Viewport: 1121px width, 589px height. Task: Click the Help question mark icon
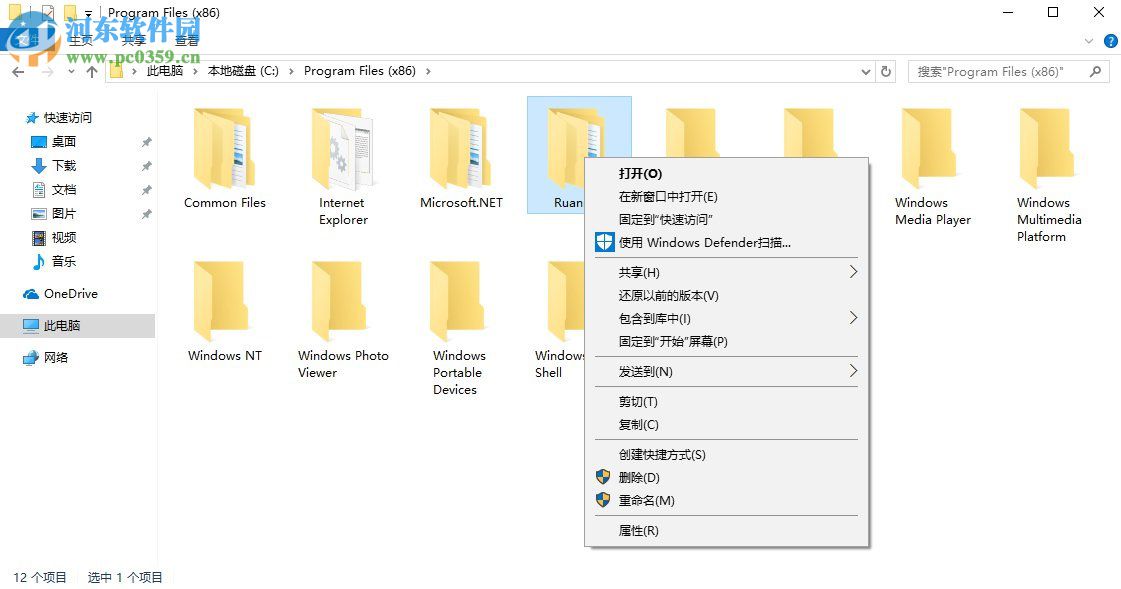[1110, 41]
